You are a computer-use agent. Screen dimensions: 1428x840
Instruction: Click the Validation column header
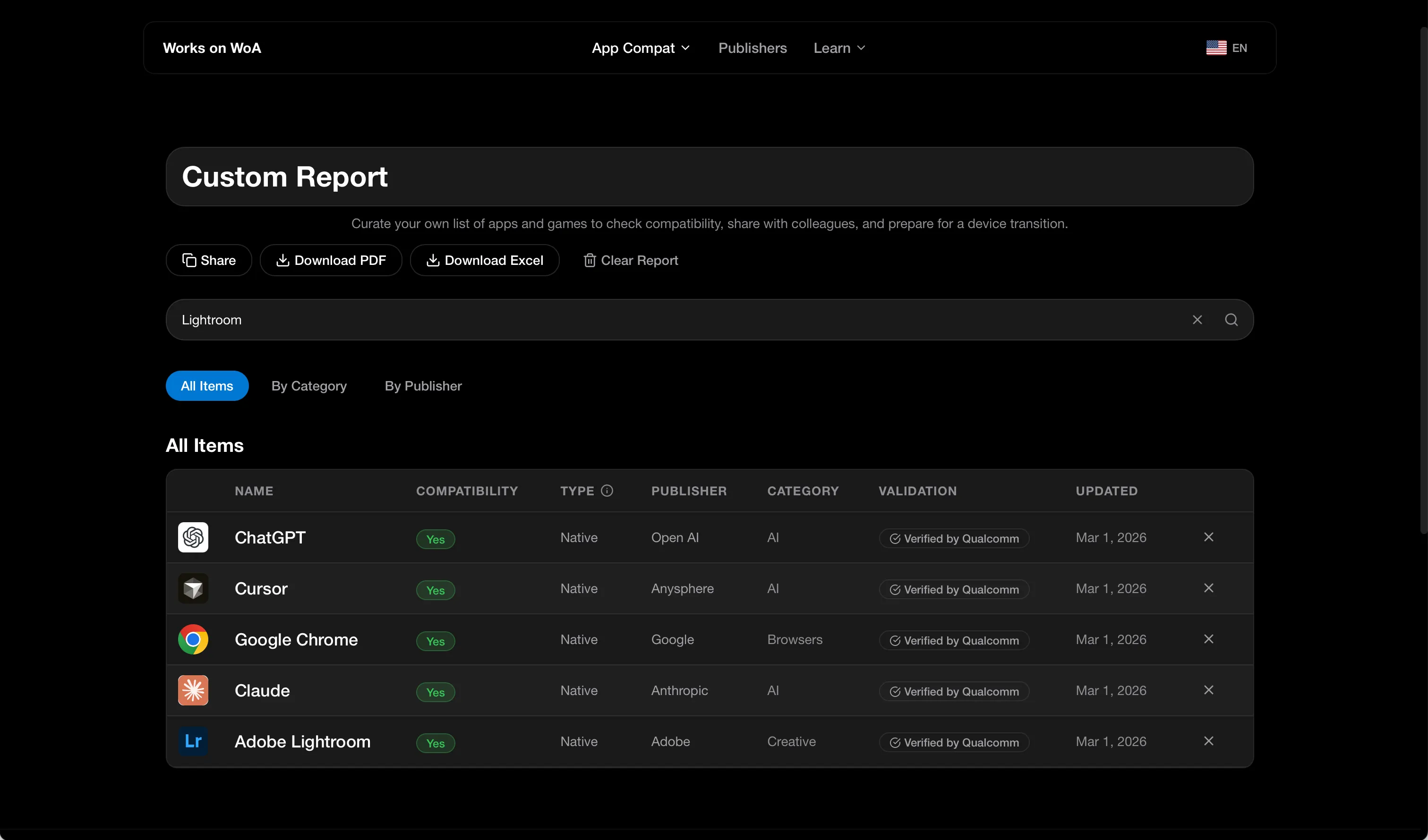coord(917,491)
